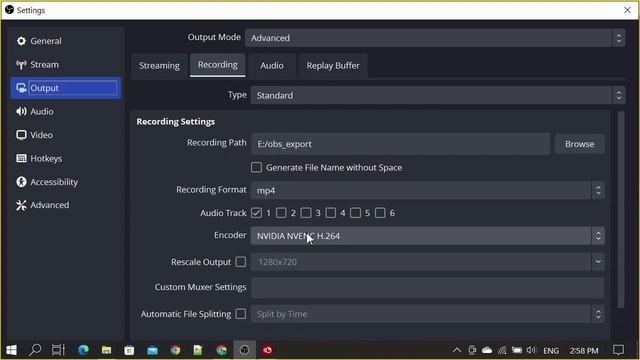Screen dimensions: 640x360
Task: Open the Accessibility settings section
Action: (x=66, y=182)
